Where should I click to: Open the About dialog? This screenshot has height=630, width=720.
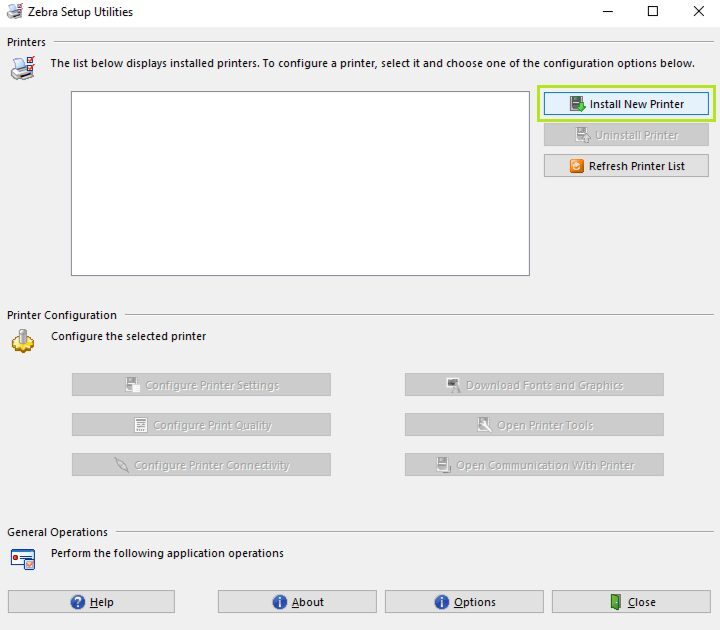[297, 602]
